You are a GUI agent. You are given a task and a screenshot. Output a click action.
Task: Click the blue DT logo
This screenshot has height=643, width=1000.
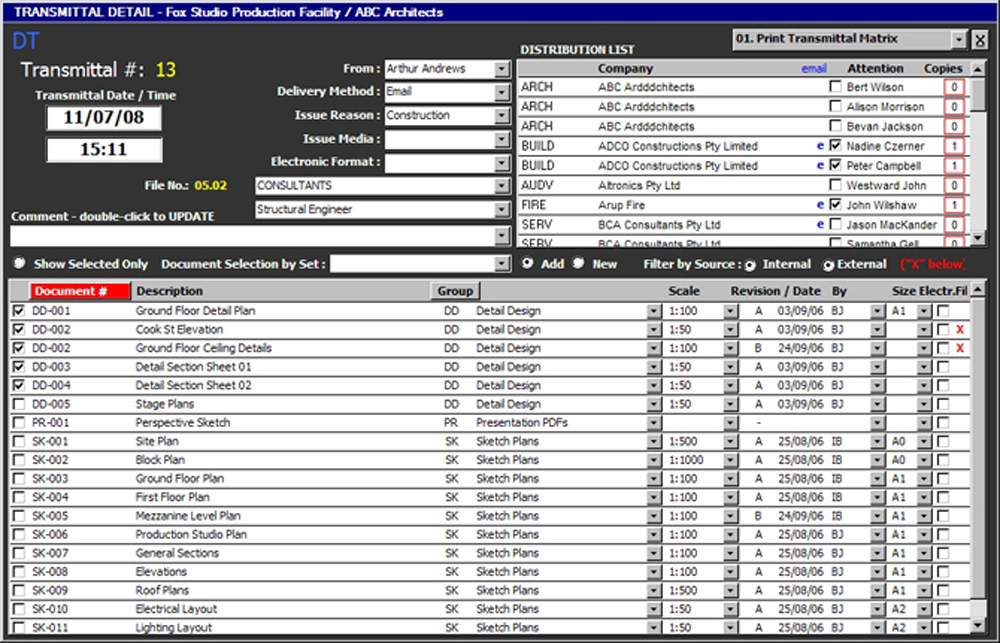(x=23, y=41)
